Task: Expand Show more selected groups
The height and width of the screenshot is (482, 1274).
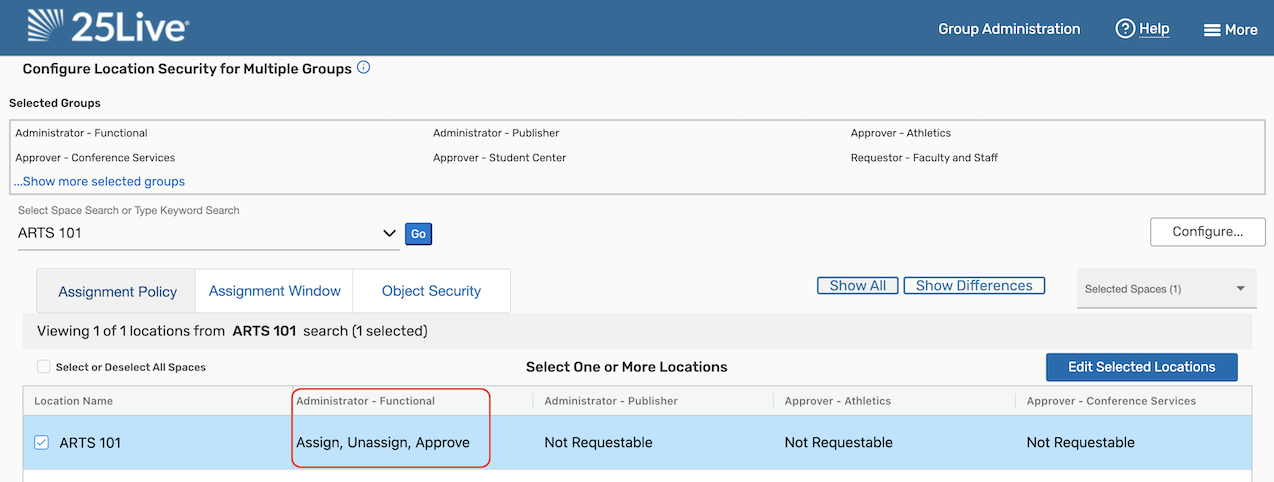Action: pos(100,182)
